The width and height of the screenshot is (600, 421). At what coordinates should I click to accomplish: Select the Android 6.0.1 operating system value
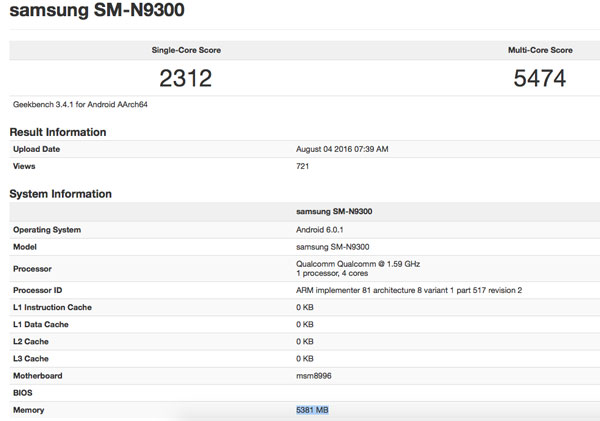click(x=320, y=230)
